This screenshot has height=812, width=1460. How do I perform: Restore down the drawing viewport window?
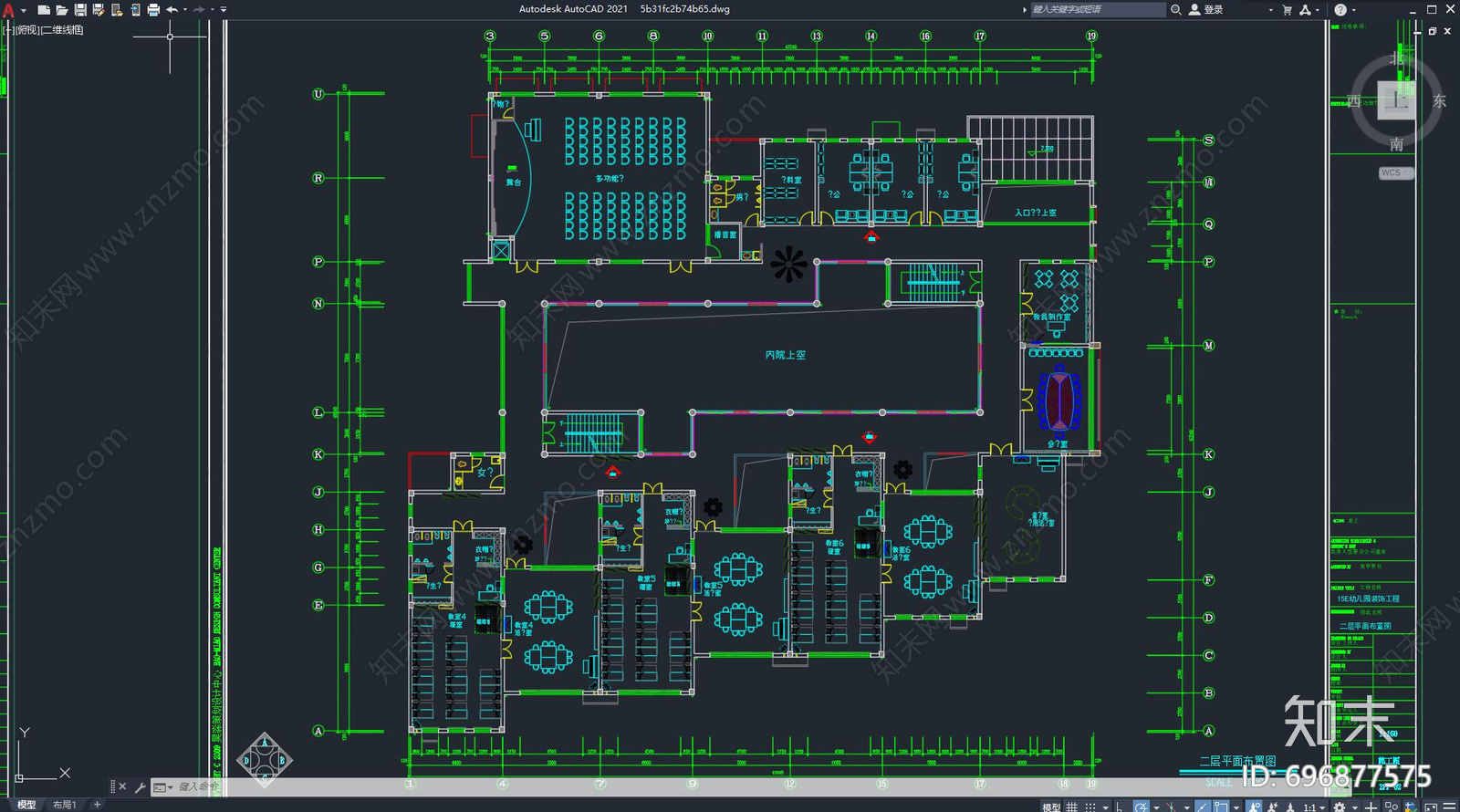click(x=1433, y=31)
